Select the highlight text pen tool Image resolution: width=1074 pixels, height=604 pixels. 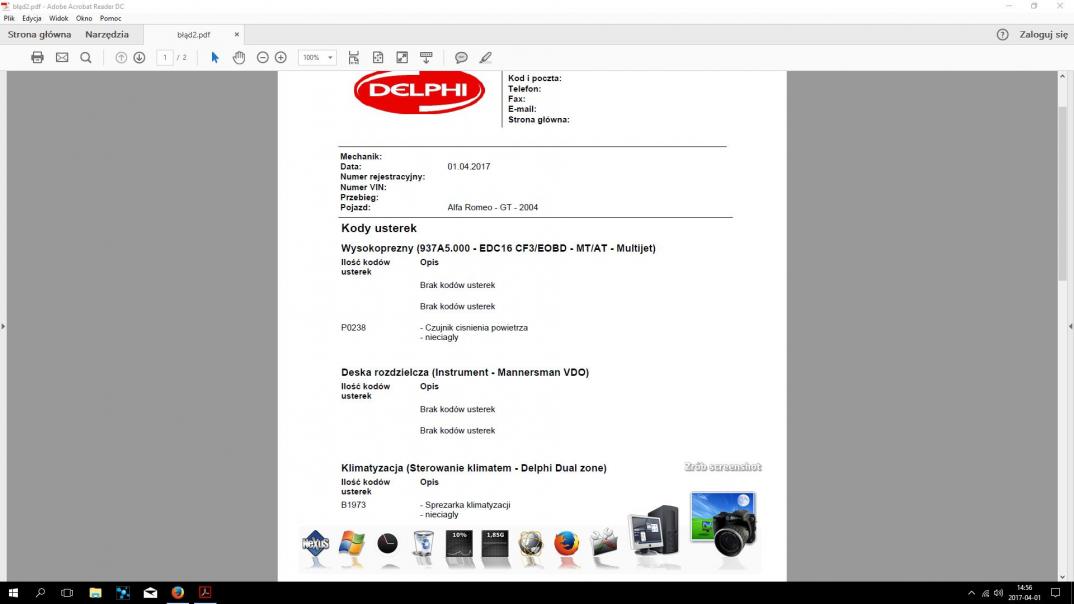(486, 58)
